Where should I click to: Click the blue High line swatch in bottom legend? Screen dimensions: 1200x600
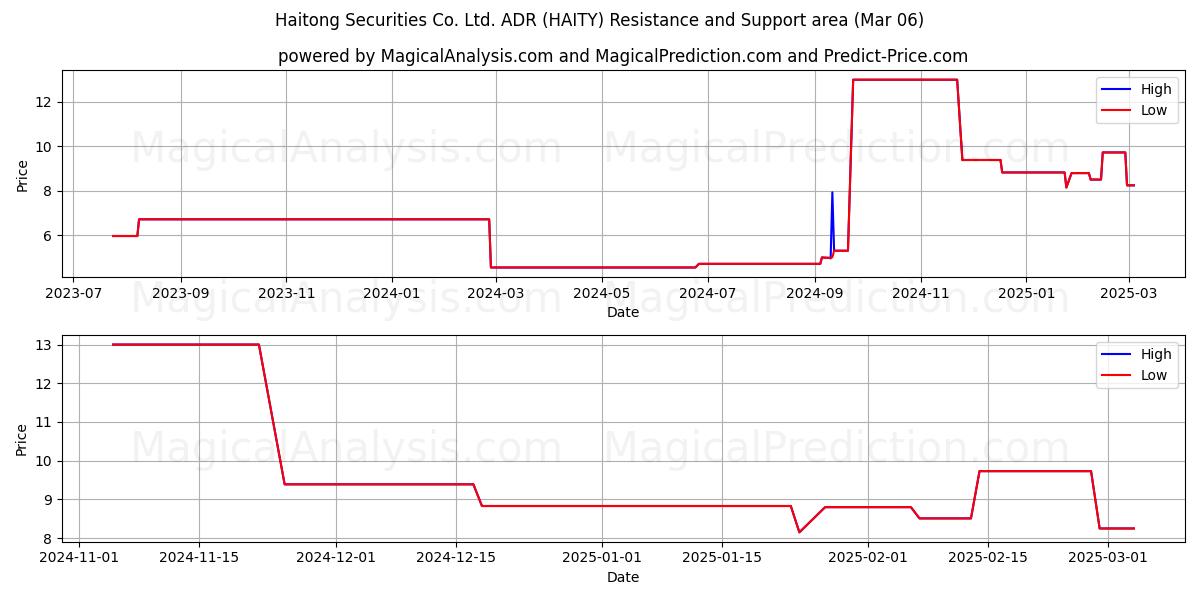tap(1117, 355)
